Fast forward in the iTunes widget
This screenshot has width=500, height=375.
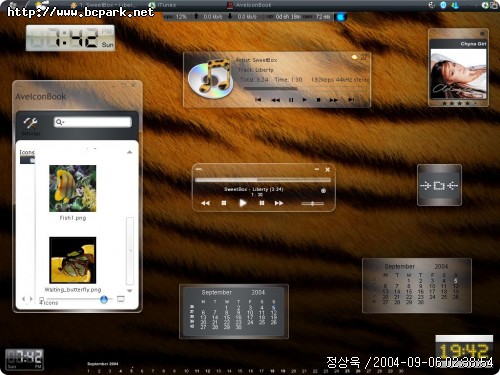pyautogui.click(x=333, y=100)
